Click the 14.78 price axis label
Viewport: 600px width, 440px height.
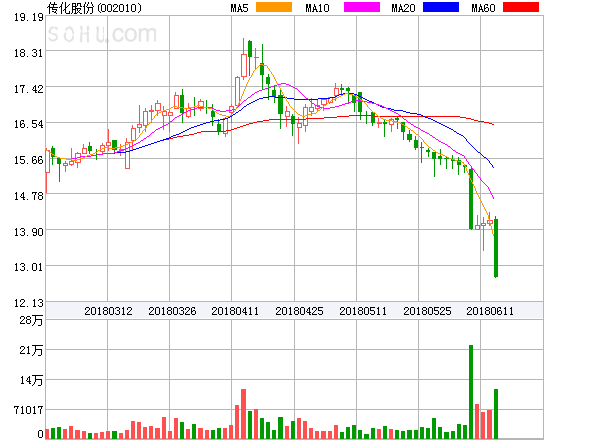(x=29, y=196)
